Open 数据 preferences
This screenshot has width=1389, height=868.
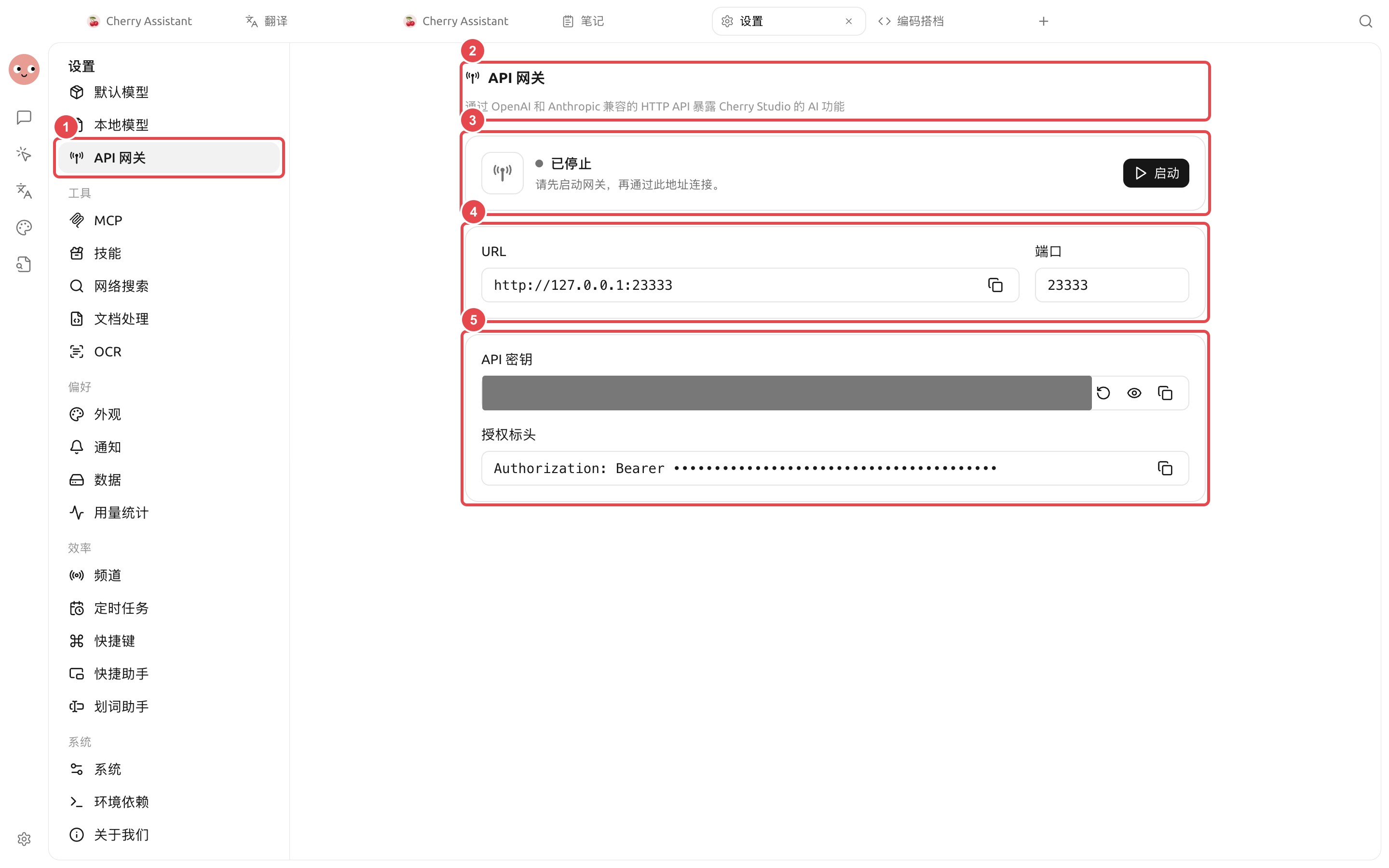[169, 480]
